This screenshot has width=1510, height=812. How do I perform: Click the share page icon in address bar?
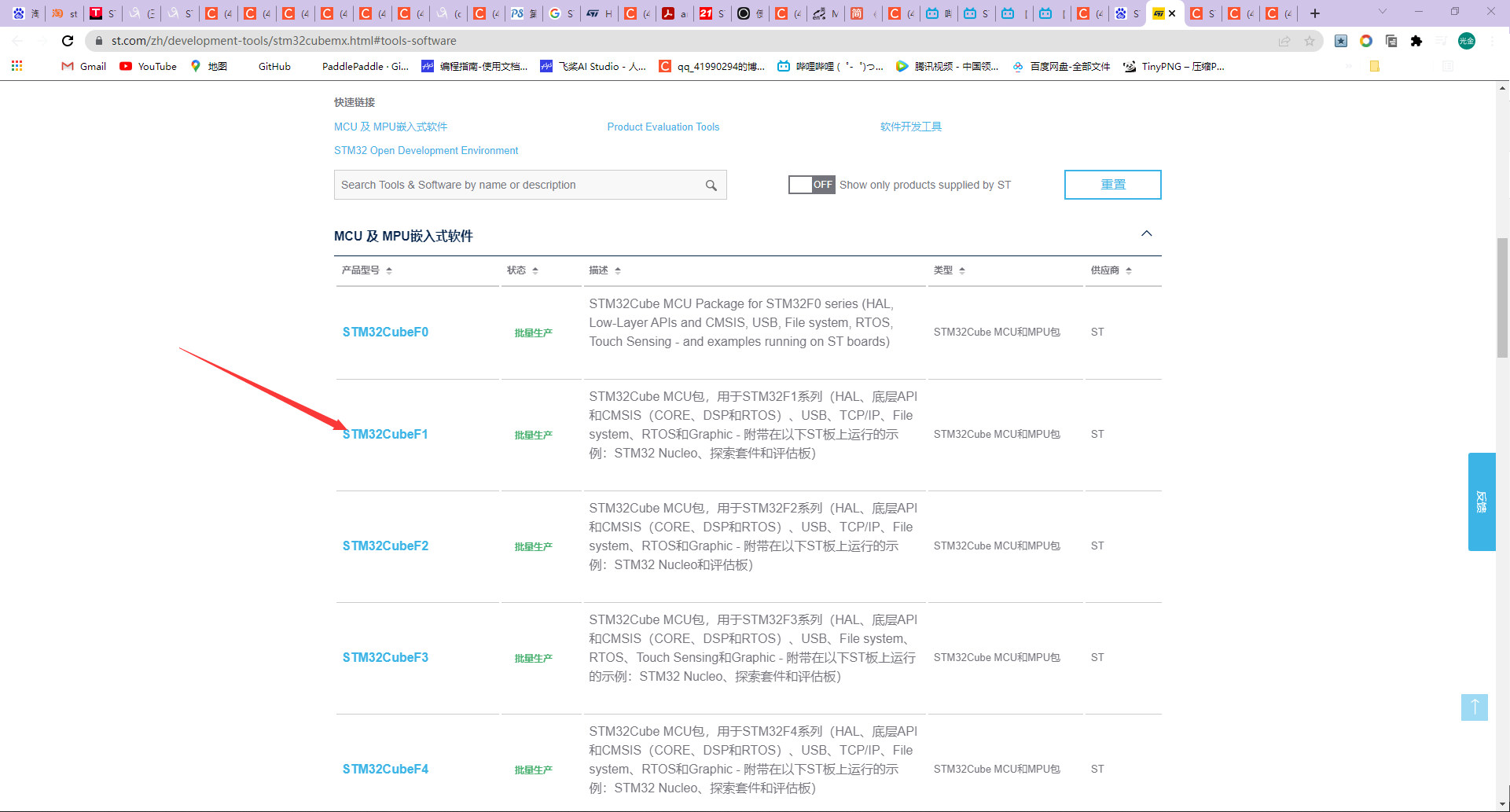coord(1284,41)
